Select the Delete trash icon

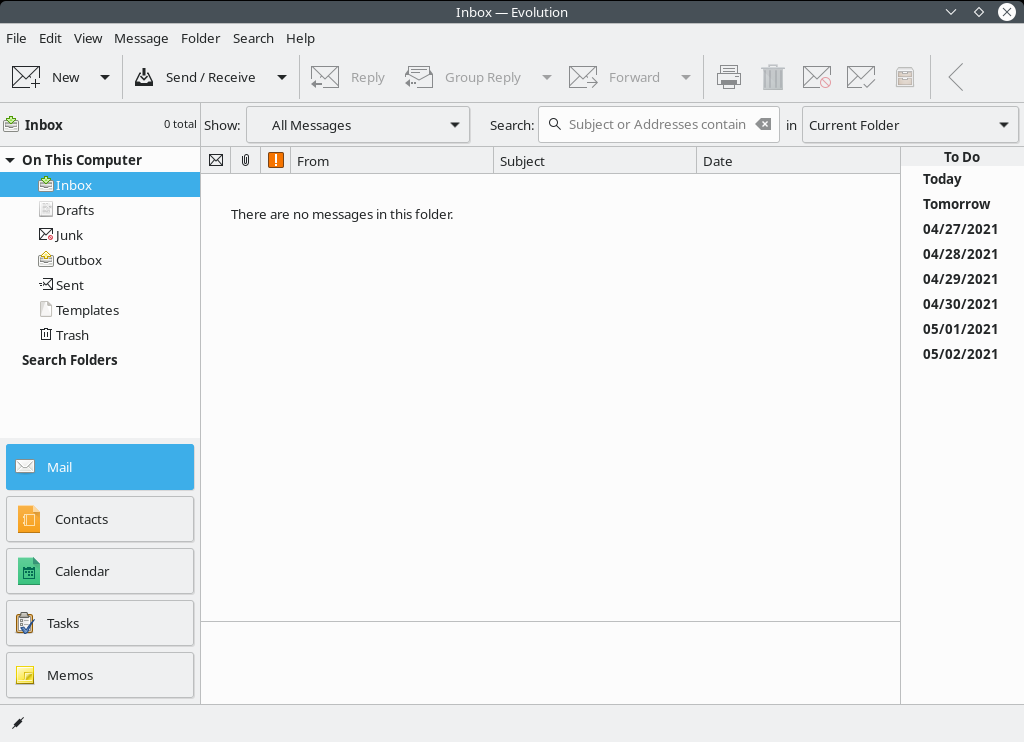[771, 76]
